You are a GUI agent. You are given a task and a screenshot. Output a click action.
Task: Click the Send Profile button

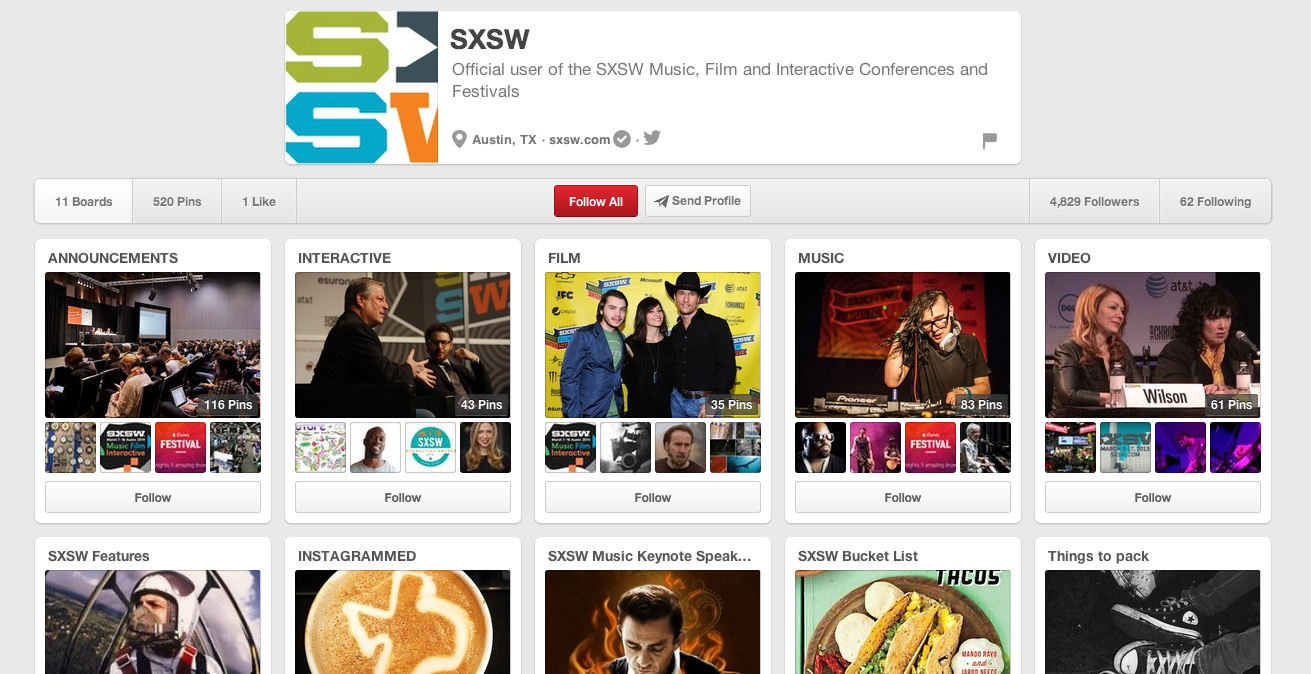pos(698,201)
